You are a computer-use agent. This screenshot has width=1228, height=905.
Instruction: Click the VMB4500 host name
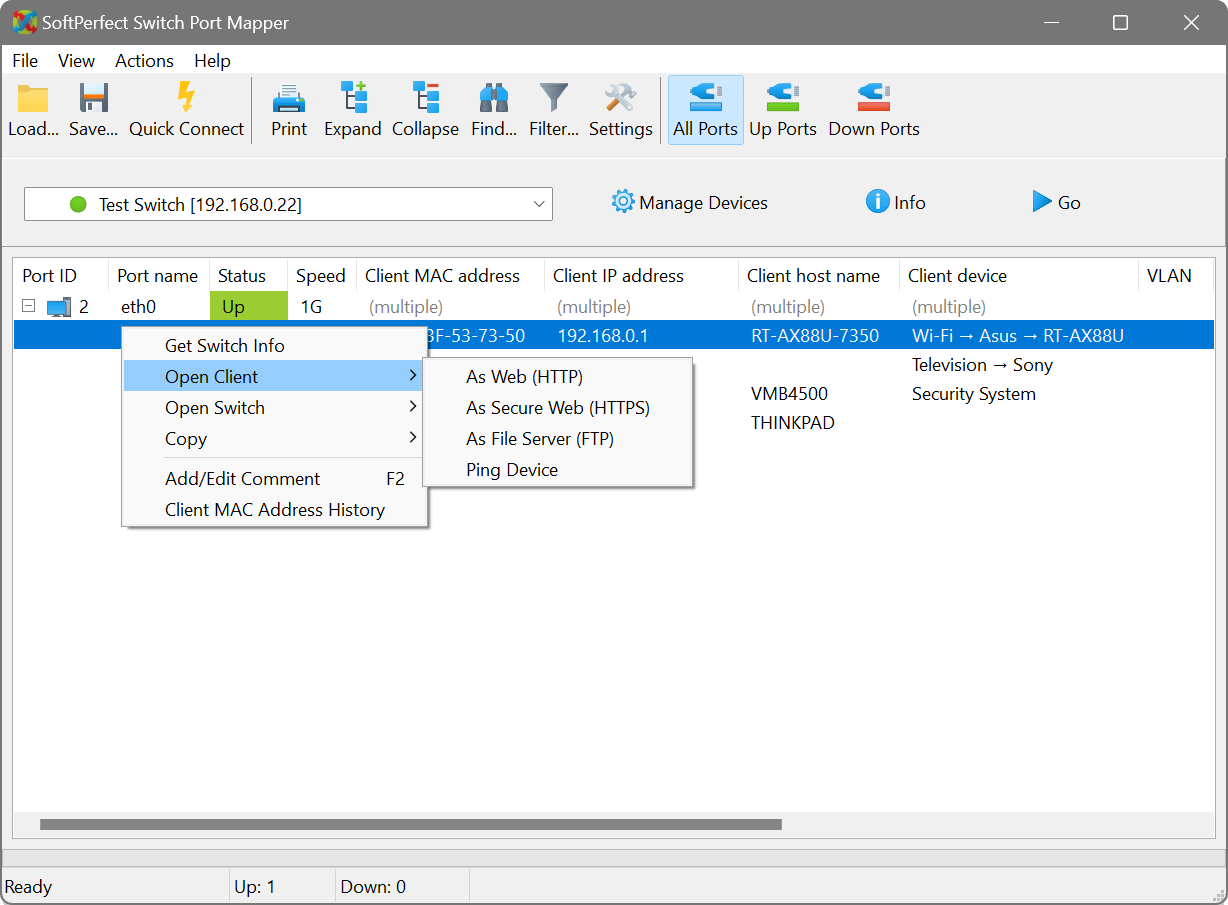point(789,394)
